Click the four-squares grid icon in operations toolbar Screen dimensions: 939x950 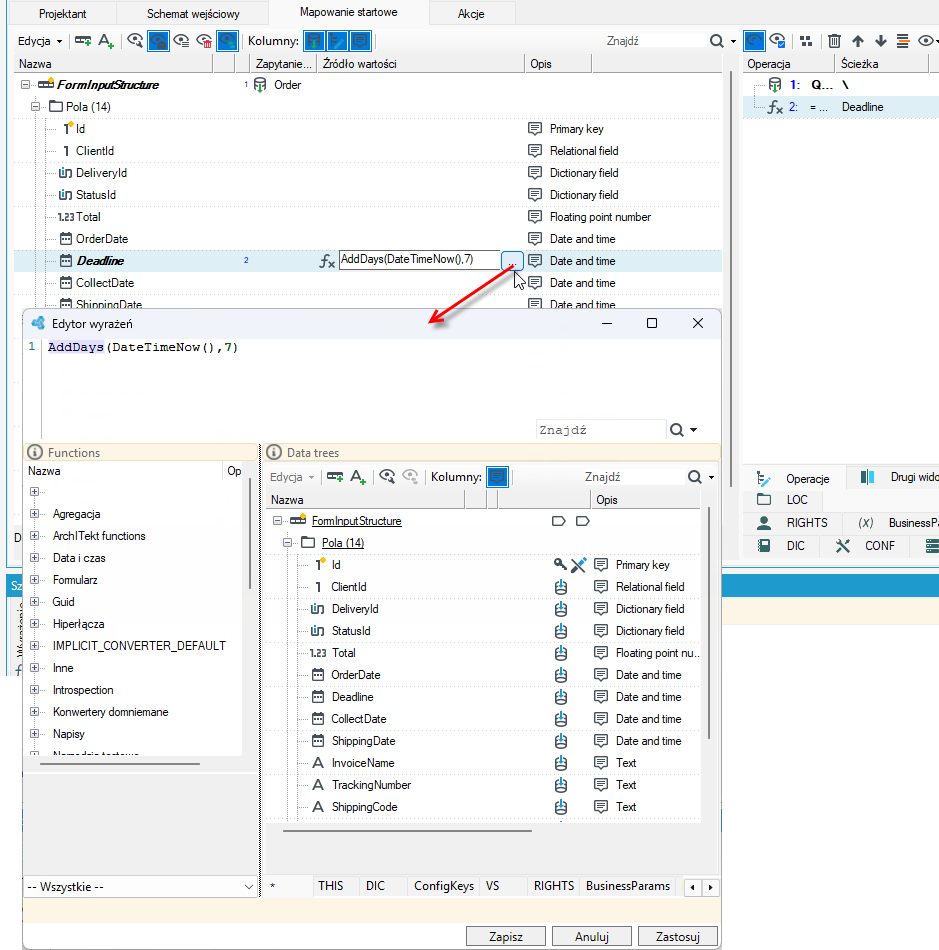pyautogui.click(x=806, y=41)
